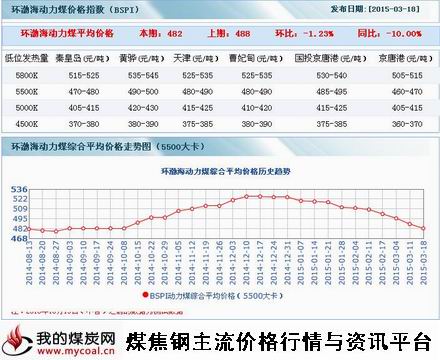The height and width of the screenshot is (360, 440).
Task: Click the 360-370 cell for 京唐港 4500K
Action: coord(407,124)
